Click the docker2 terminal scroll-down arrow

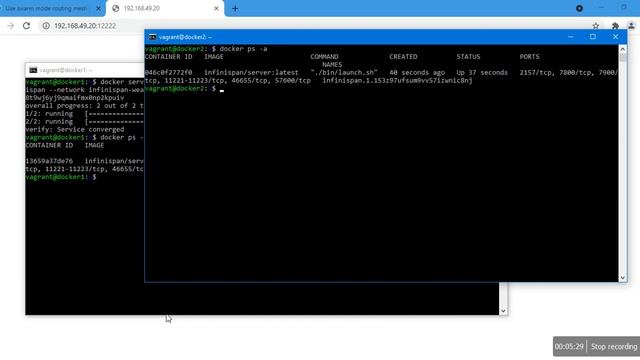click(x=622, y=278)
